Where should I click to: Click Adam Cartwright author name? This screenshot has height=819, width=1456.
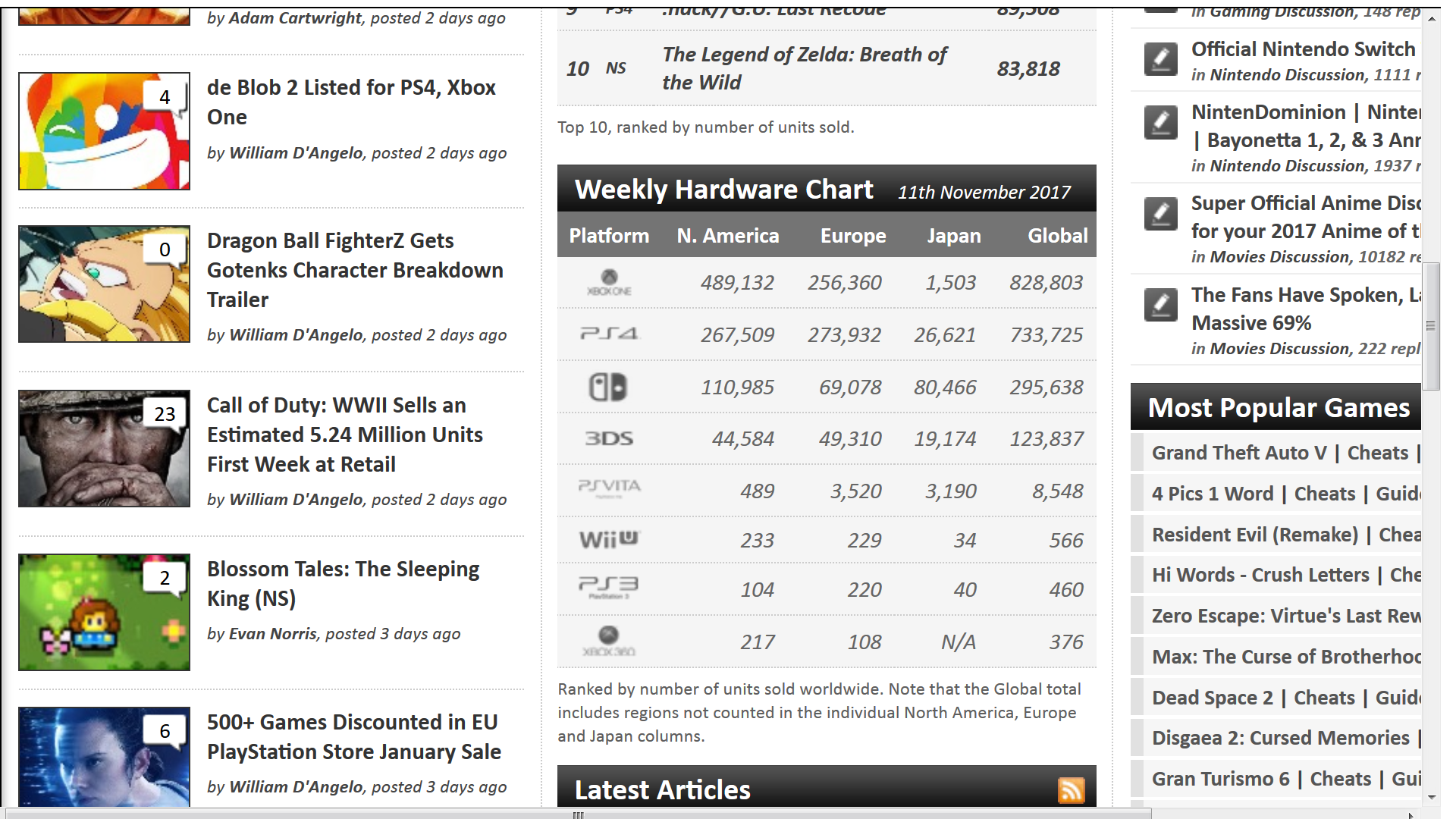pos(296,18)
